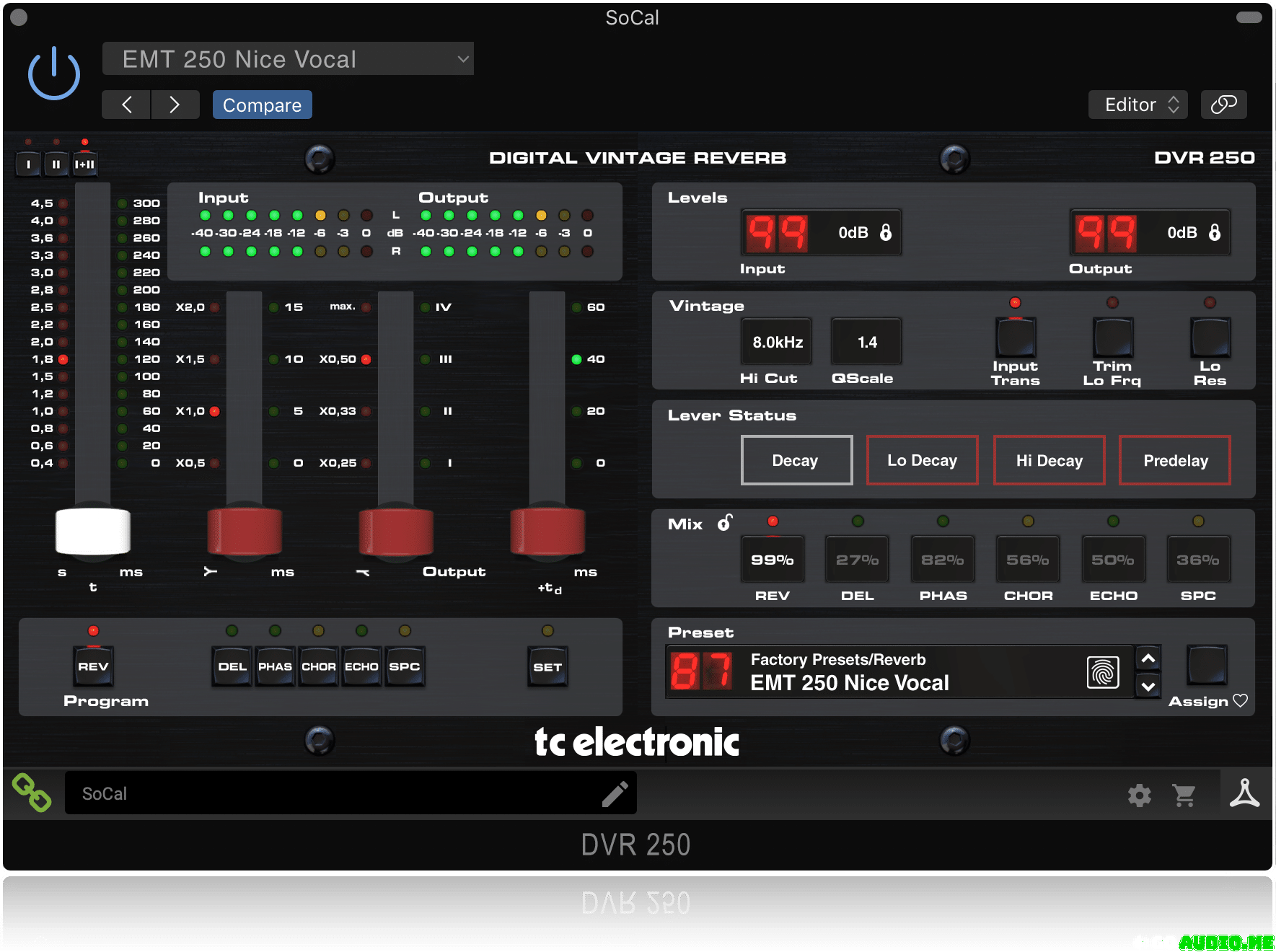Click the Input 0dB level field
Screen dimensions: 1276x952
853,232
